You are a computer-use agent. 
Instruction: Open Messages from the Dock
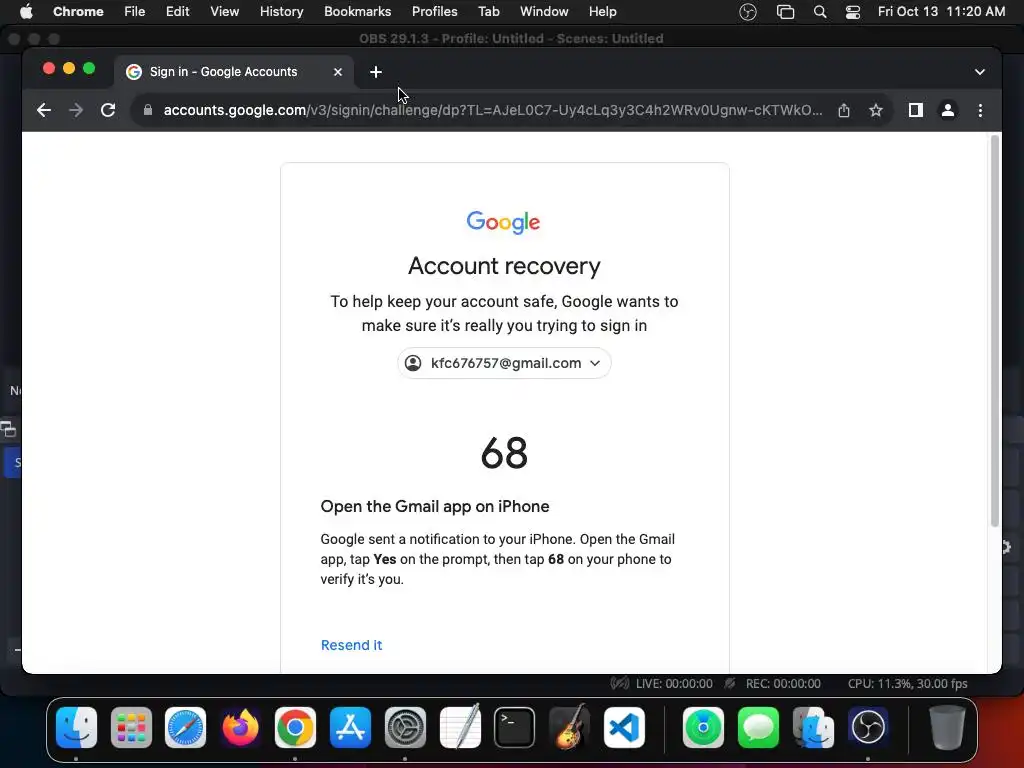[758, 727]
